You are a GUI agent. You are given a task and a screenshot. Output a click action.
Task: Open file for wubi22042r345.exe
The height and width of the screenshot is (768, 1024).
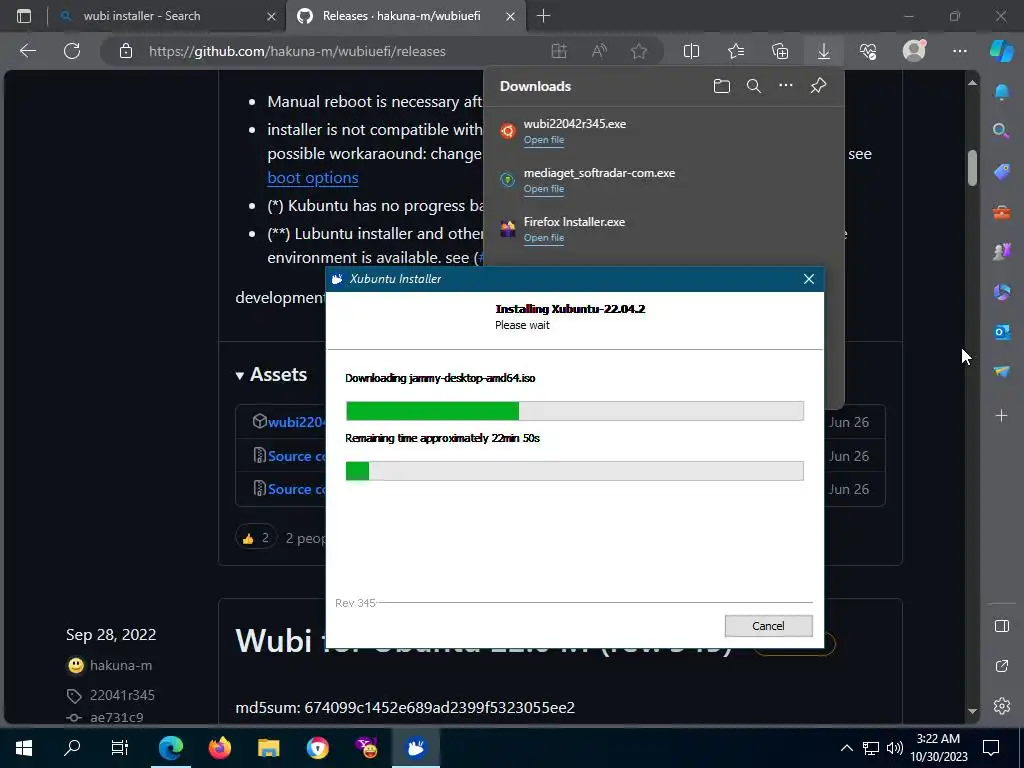[x=543, y=140]
